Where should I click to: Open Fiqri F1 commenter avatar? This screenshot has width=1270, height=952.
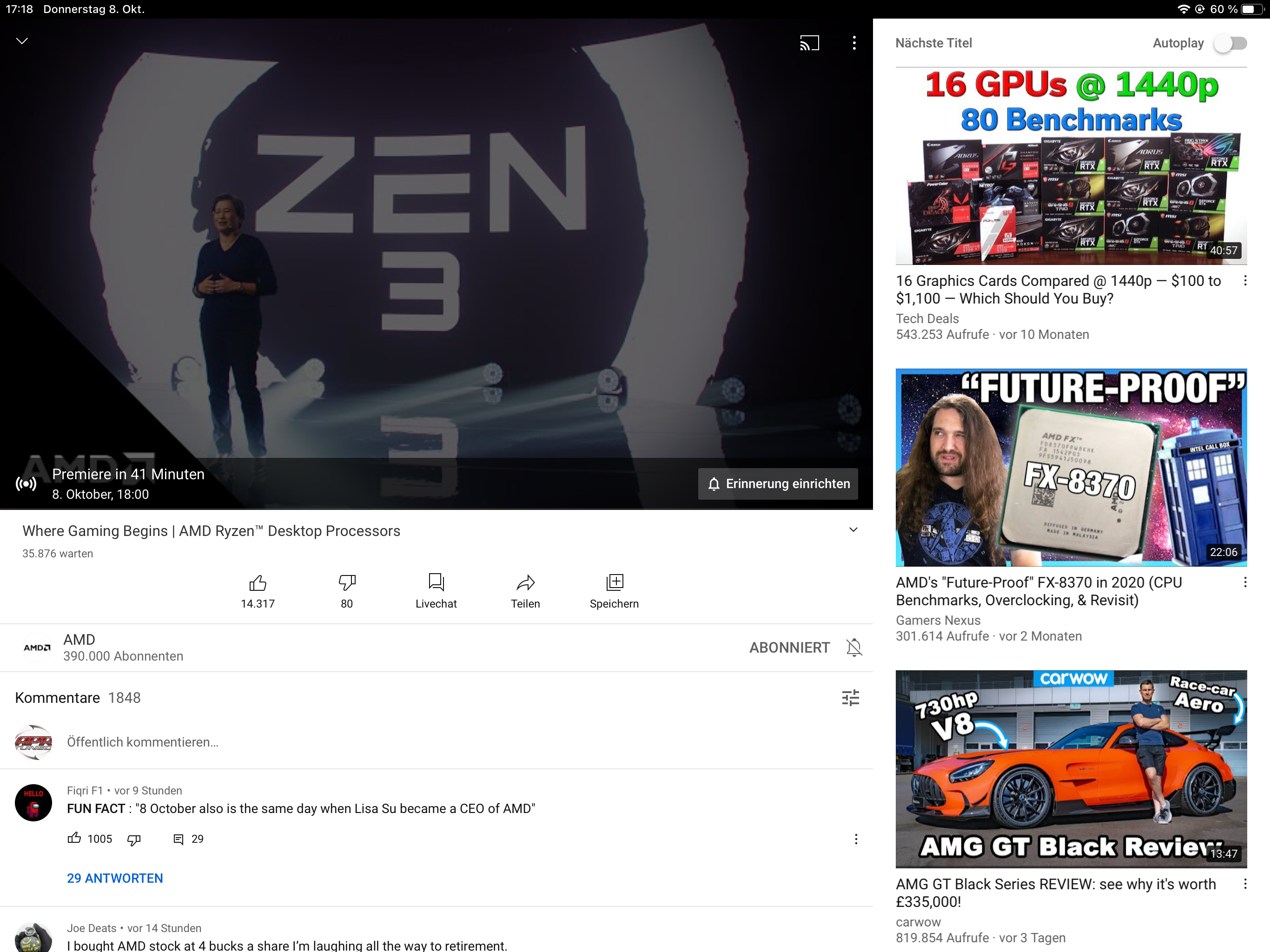click(x=33, y=803)
